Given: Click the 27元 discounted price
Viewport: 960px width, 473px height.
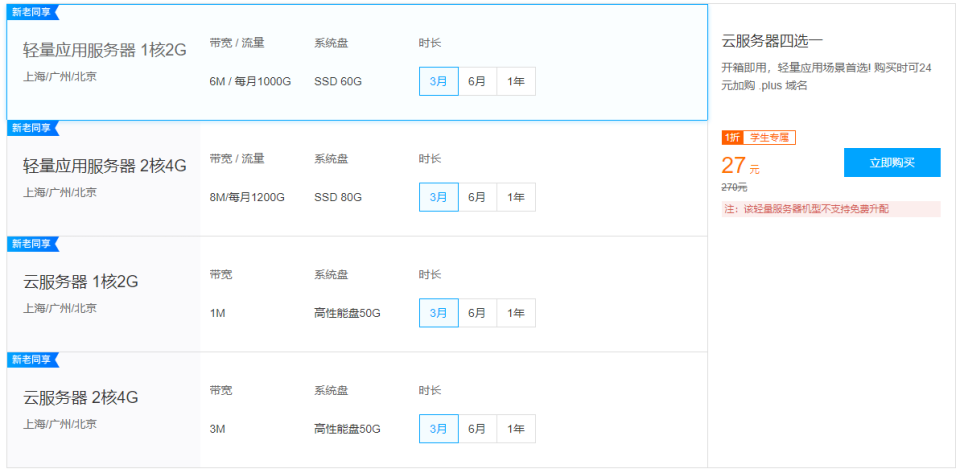Looking at the screenshot, I should [x=741, y=166].
